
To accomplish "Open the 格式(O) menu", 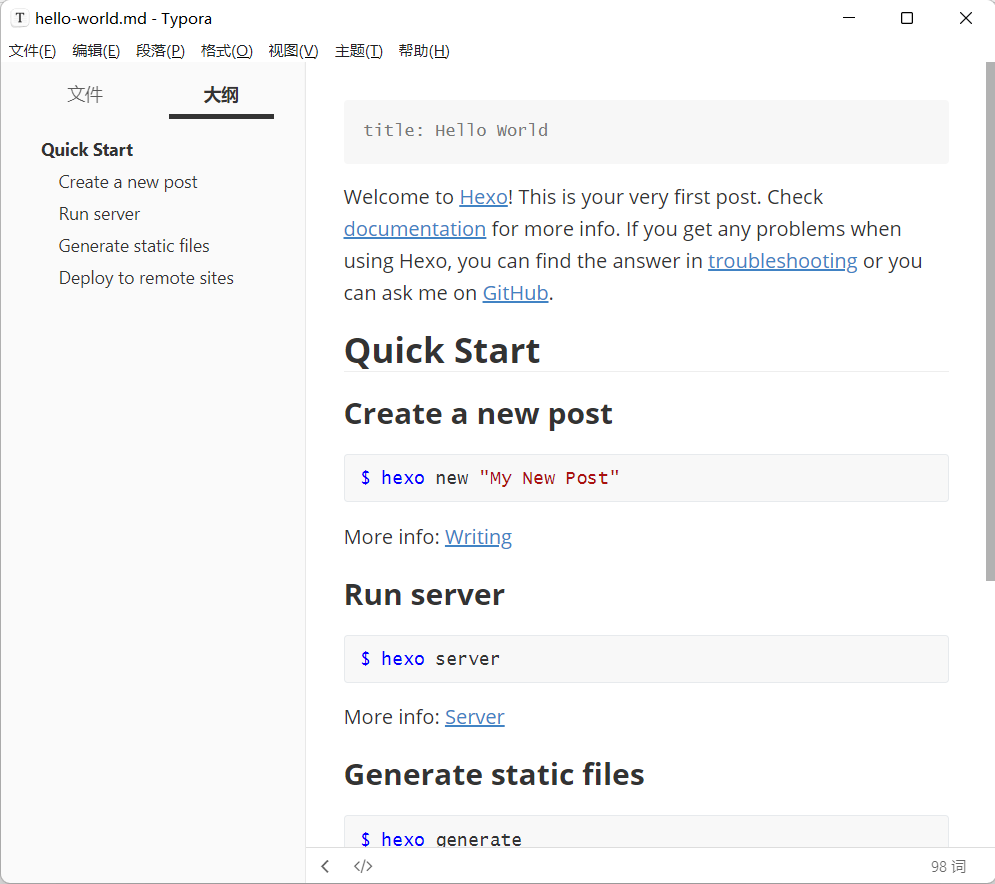I will (227, 51).
